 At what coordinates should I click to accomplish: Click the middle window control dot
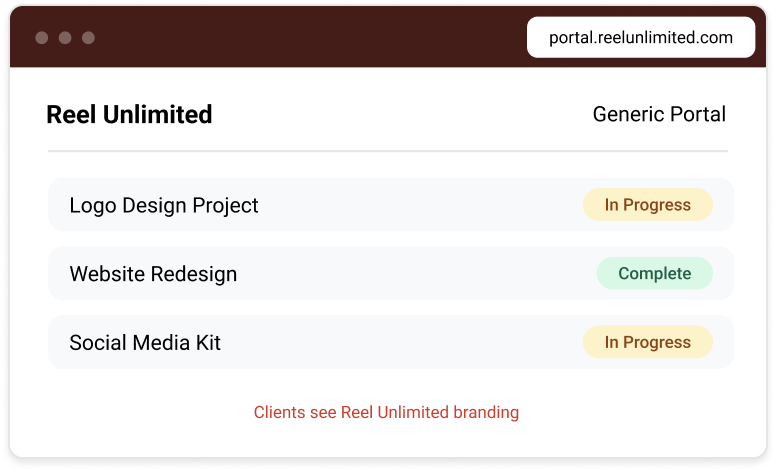[65, 38]
